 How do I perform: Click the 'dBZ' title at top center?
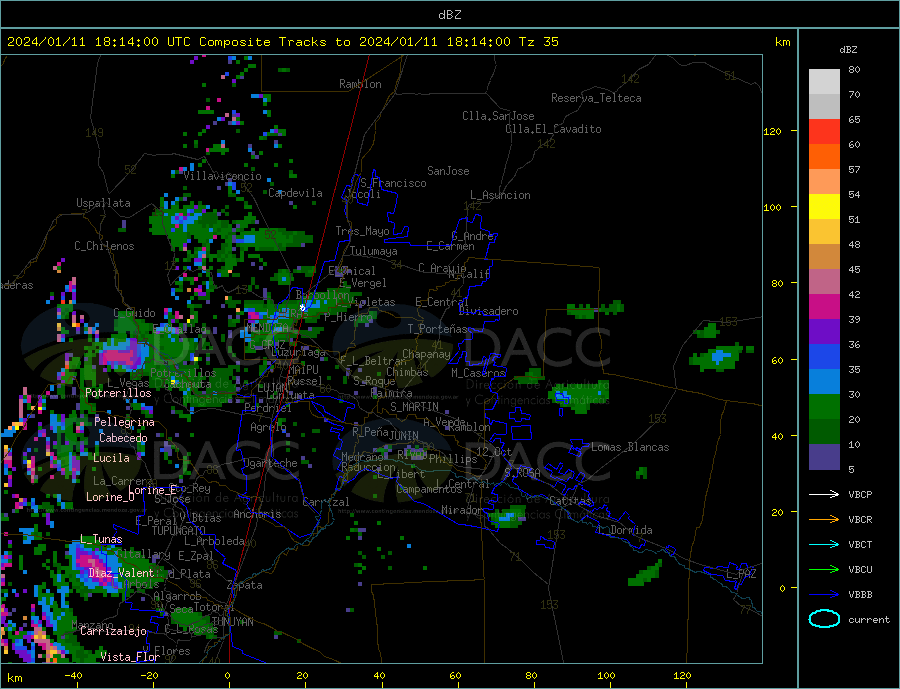449,15
